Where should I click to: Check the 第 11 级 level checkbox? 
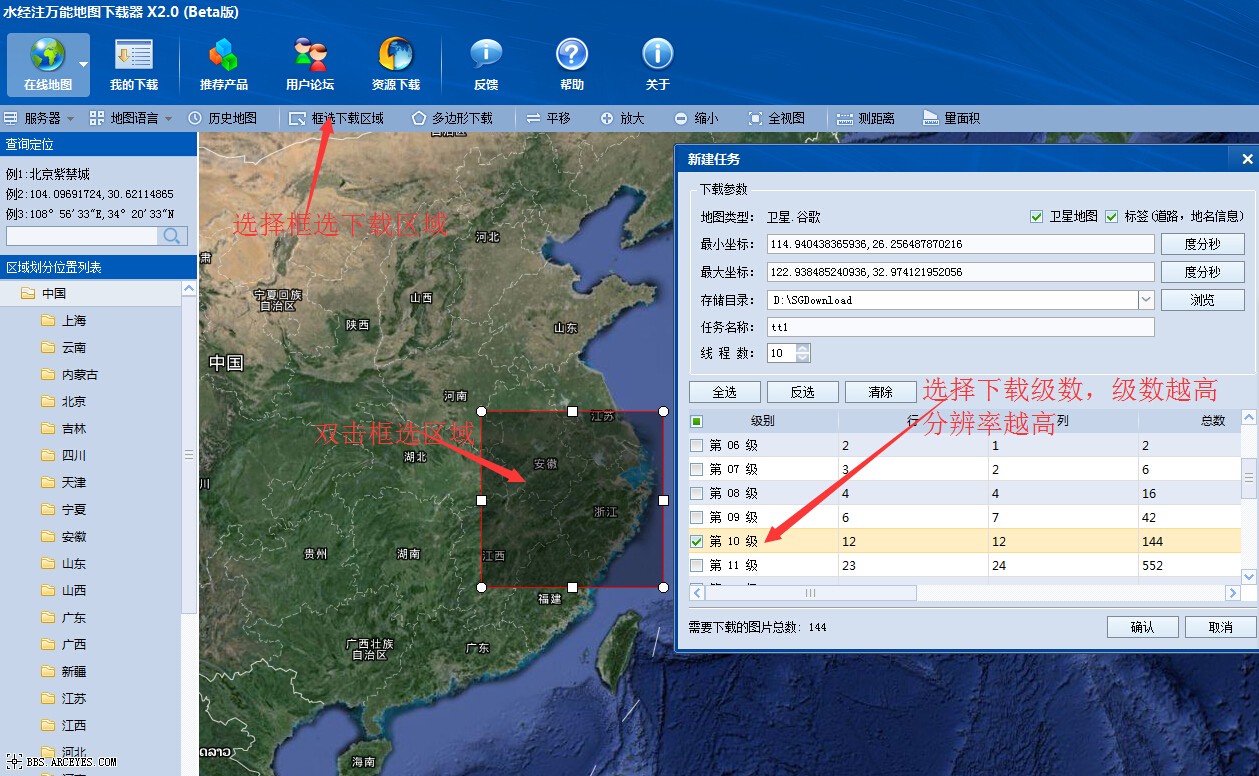pyautogui.click(x=697, y=566)
